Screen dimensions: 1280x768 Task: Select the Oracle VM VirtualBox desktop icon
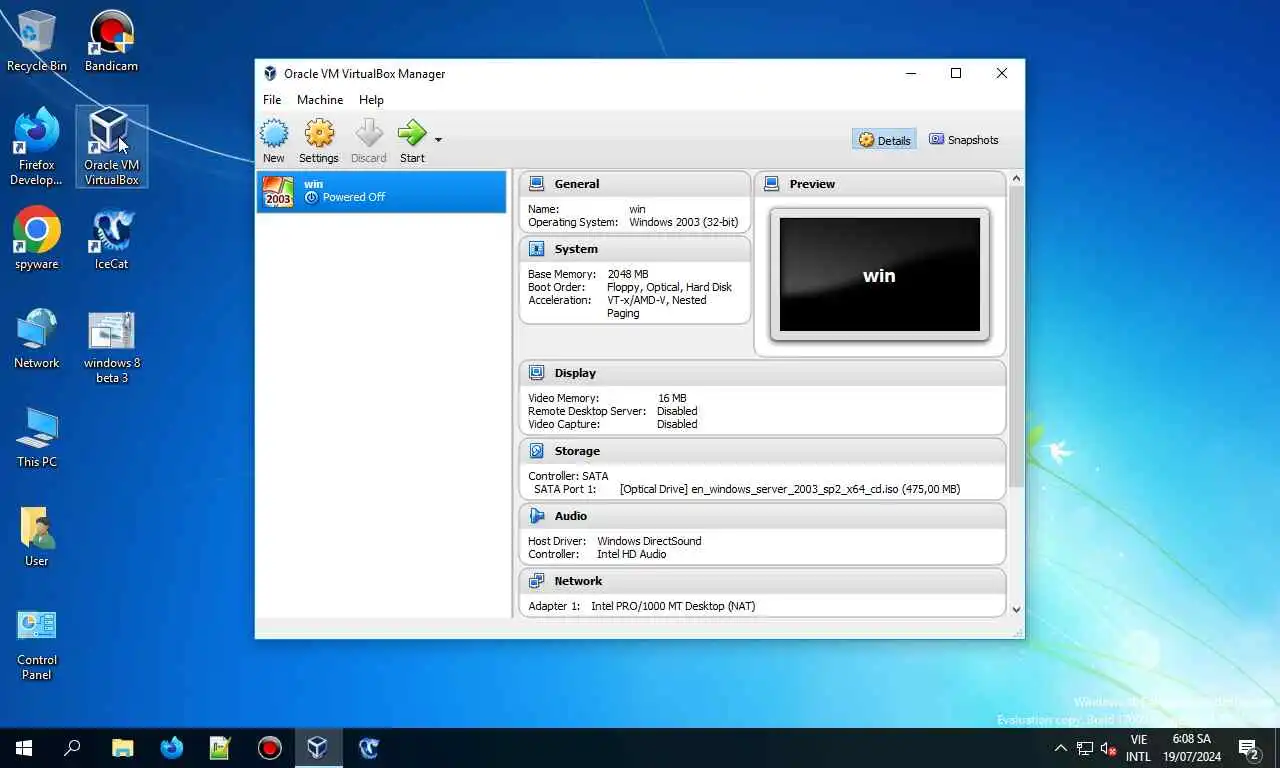111,147
